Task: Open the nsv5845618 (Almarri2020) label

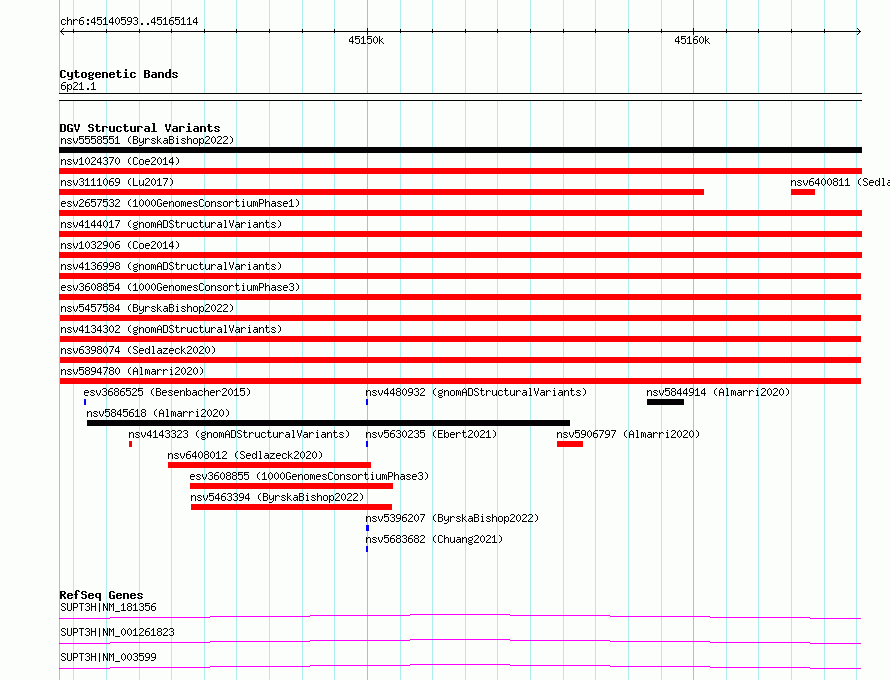Action: [158, 413]
